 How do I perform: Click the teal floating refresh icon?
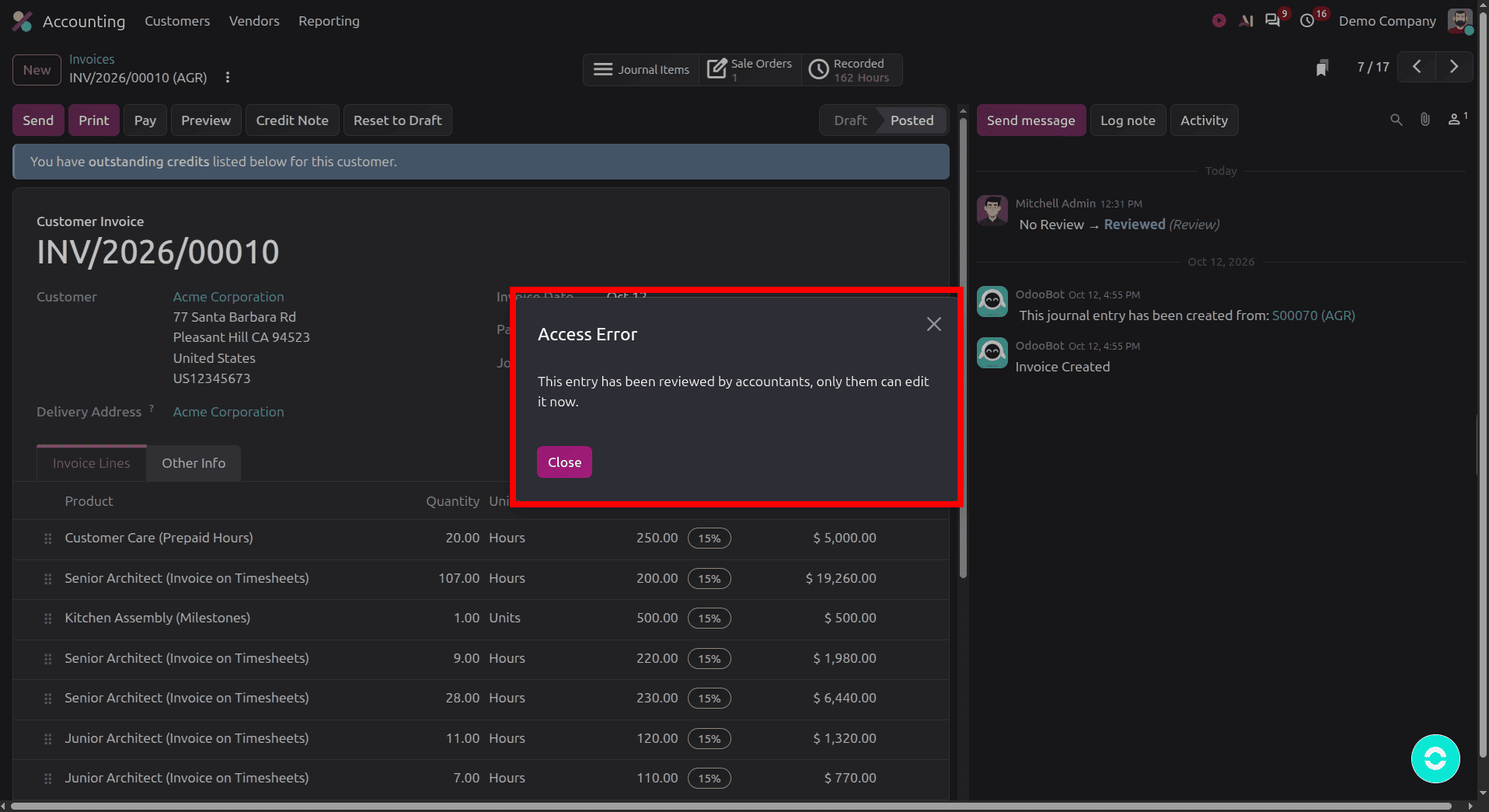pyautogui.click(x=1435, y=758)
